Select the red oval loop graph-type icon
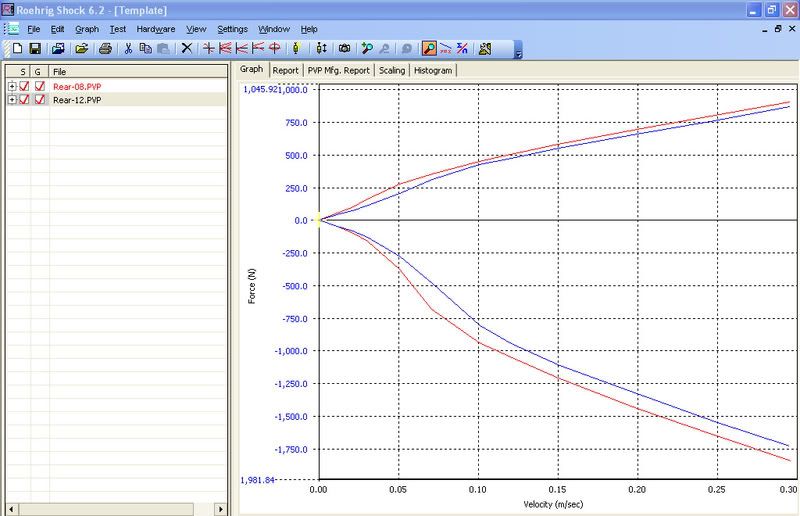 (x=274, y=48)
